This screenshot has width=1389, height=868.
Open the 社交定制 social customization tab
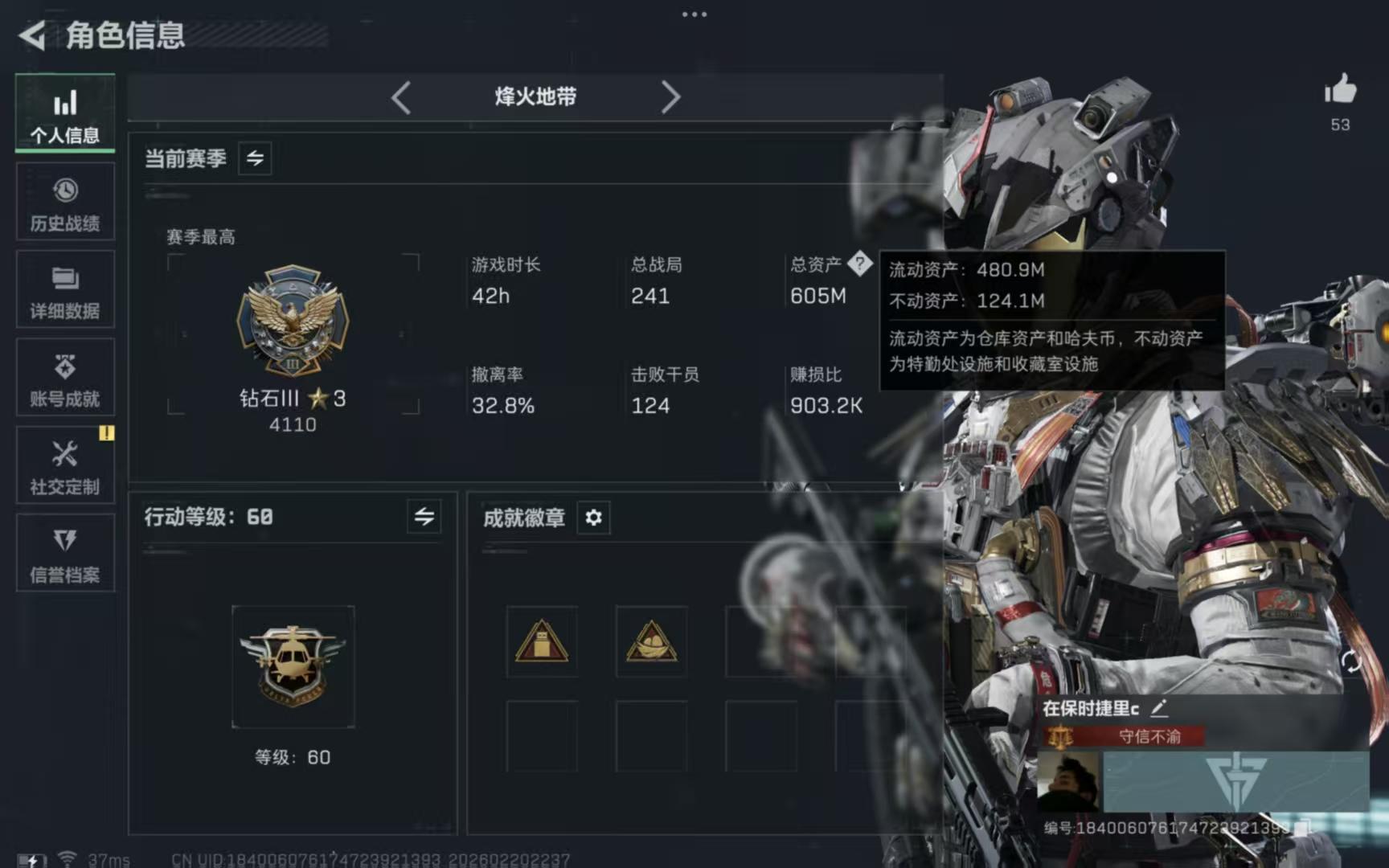click(65, 465)
